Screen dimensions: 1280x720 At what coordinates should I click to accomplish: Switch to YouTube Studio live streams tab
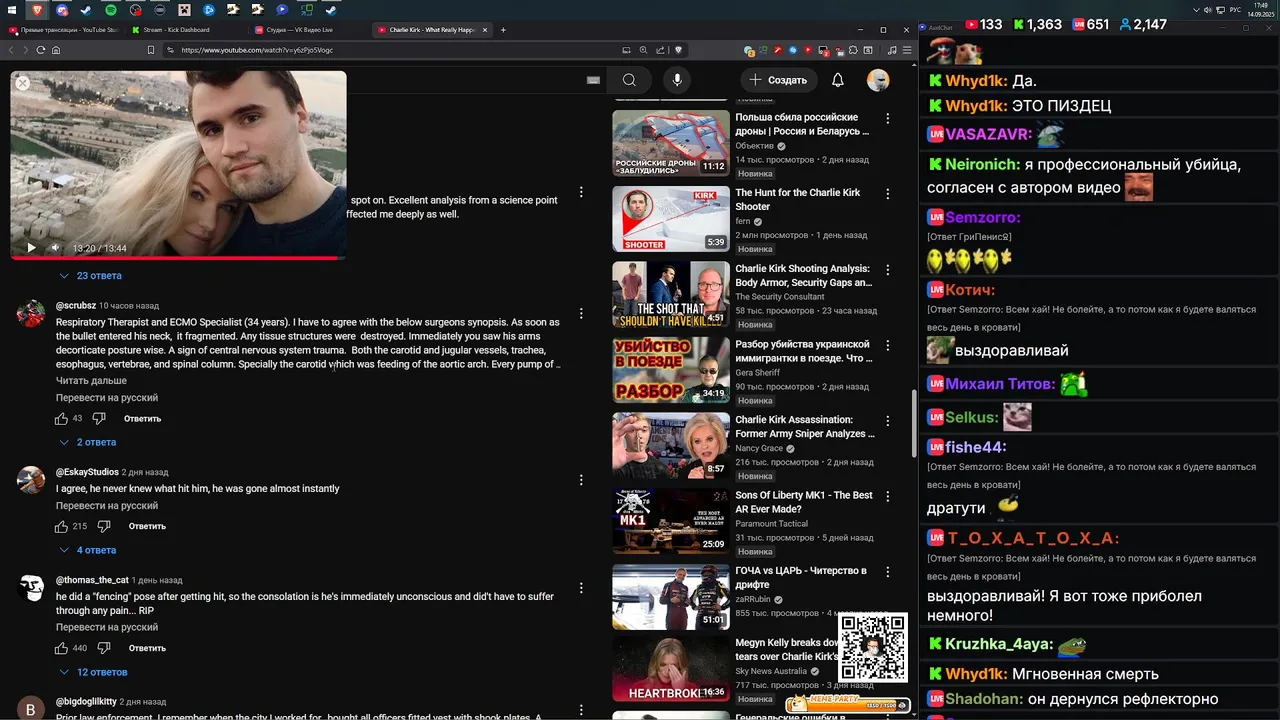pos(62,30)
